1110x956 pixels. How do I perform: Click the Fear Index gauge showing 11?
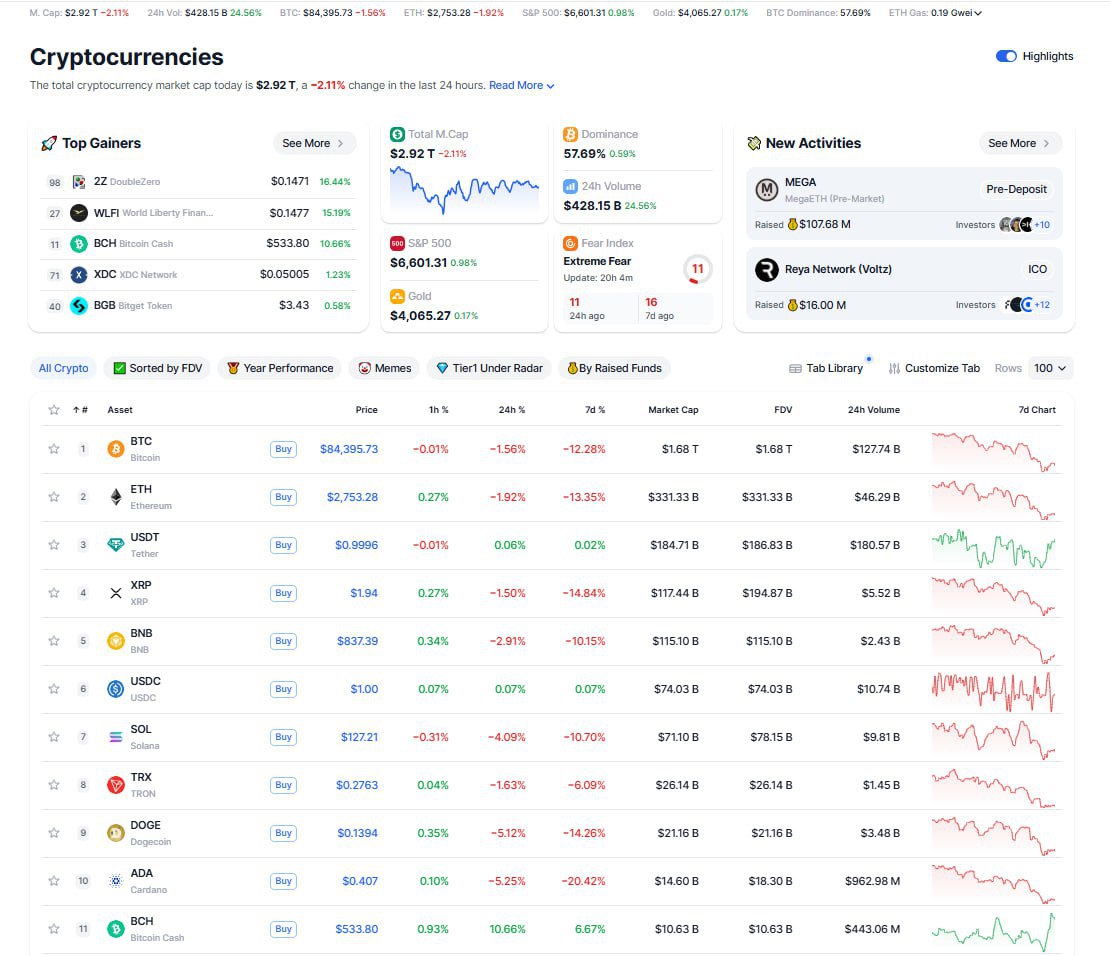(697, 269)
